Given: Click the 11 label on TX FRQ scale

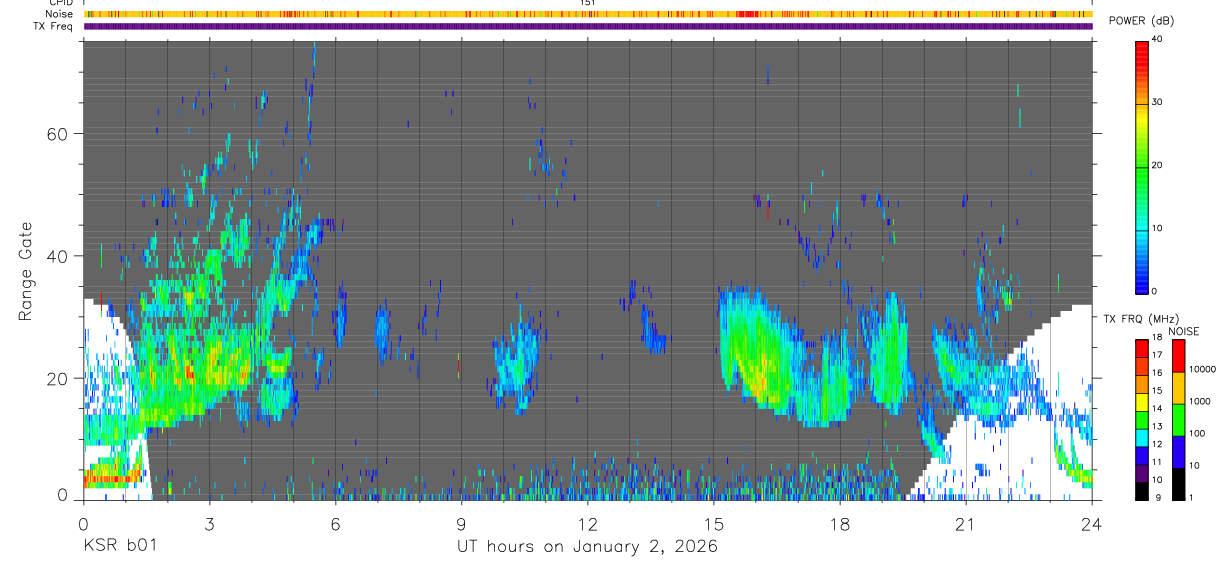Looking at the screenshot, I should click(x=1155, y=462).
